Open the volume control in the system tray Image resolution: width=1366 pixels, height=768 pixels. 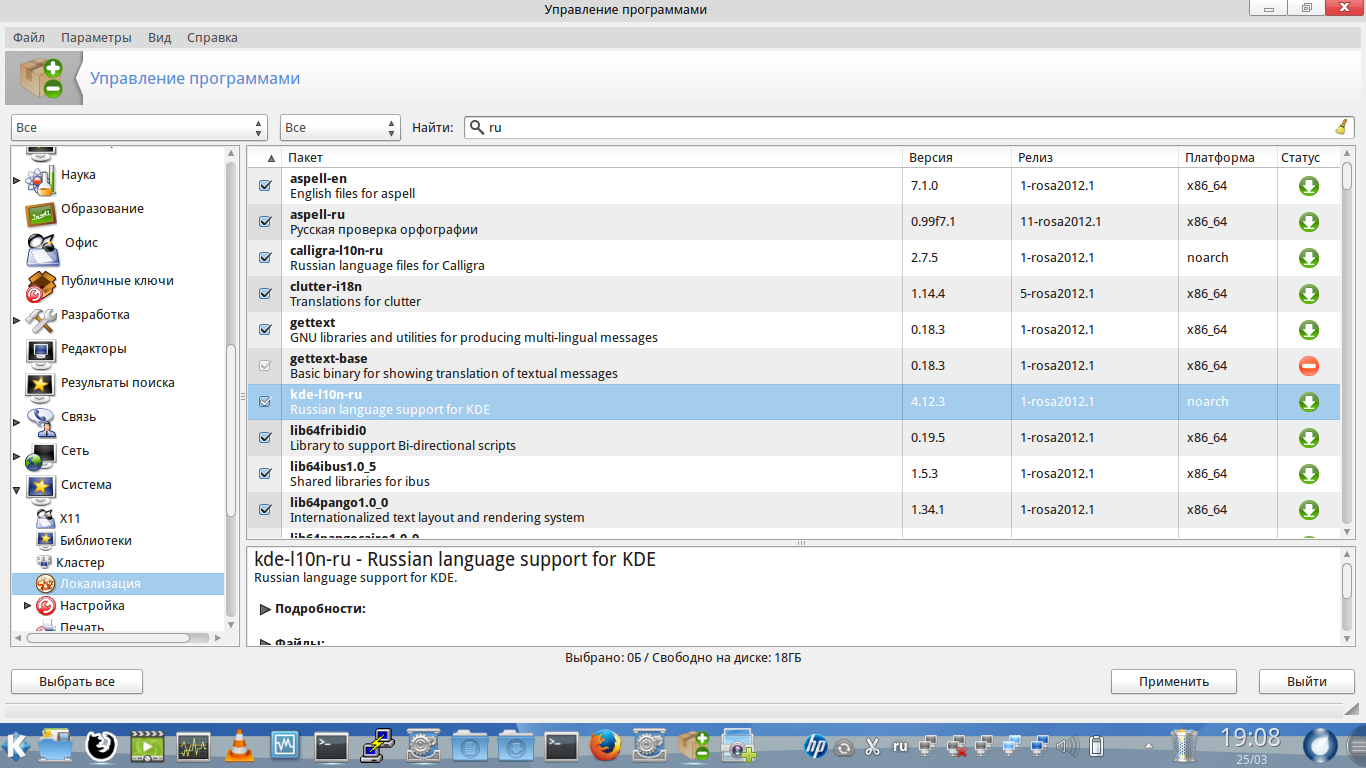tap(1068, 746)
